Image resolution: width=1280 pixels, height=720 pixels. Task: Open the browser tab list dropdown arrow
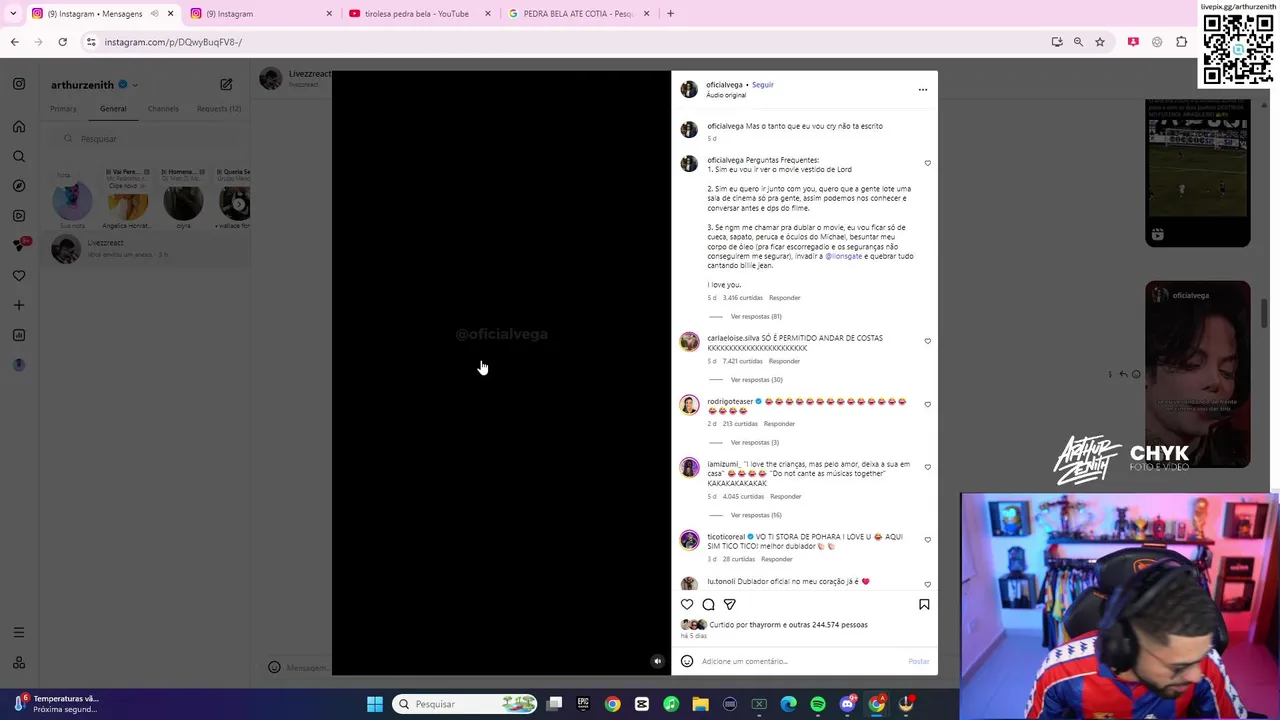click(x=13, y=13)
